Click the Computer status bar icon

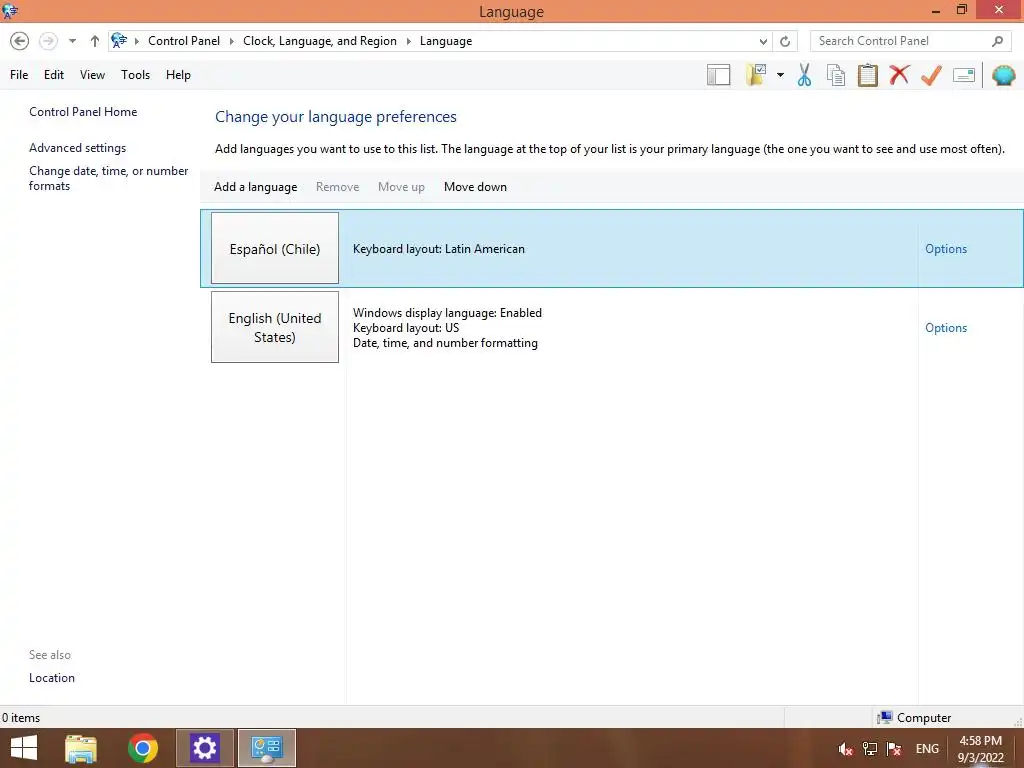[885, 718]
